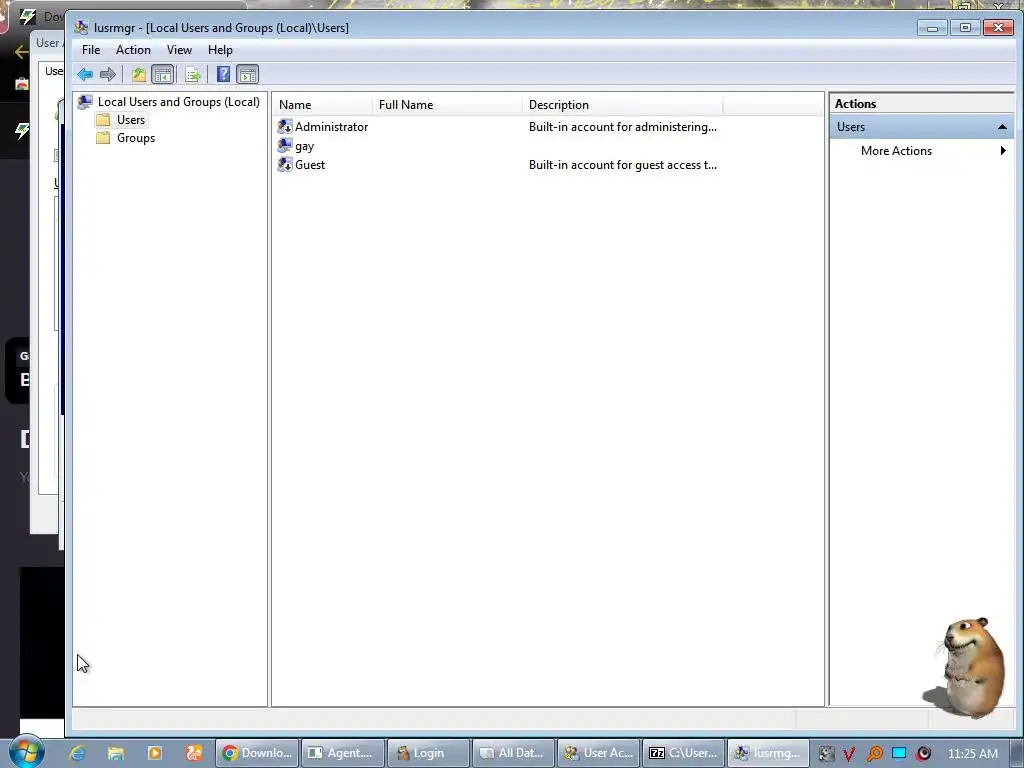Open the View menu
Screen dimensions: 1024x768
[x=179, y=50]
